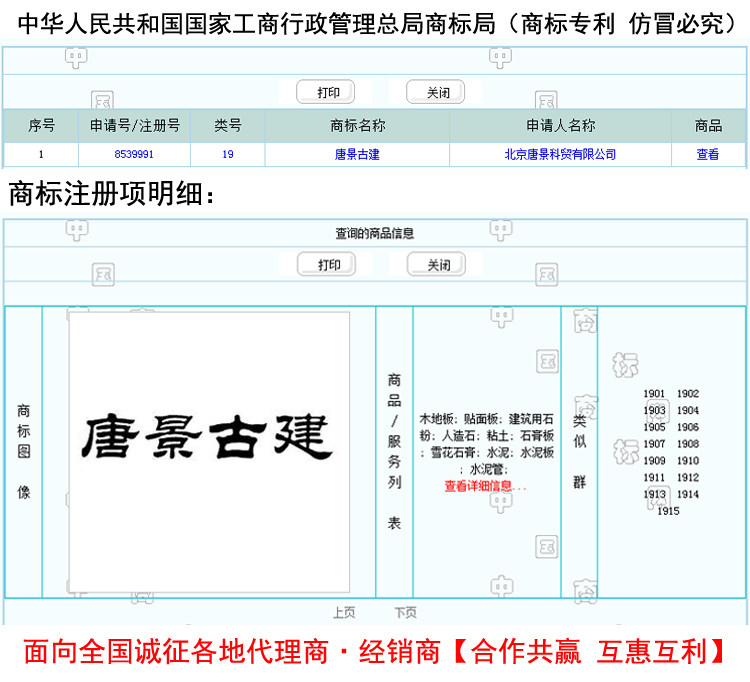This screenshot has height=682, width=750.
Task: Click the 查看 view goods link
Action: pyautogui.click(x=707, y=154)
